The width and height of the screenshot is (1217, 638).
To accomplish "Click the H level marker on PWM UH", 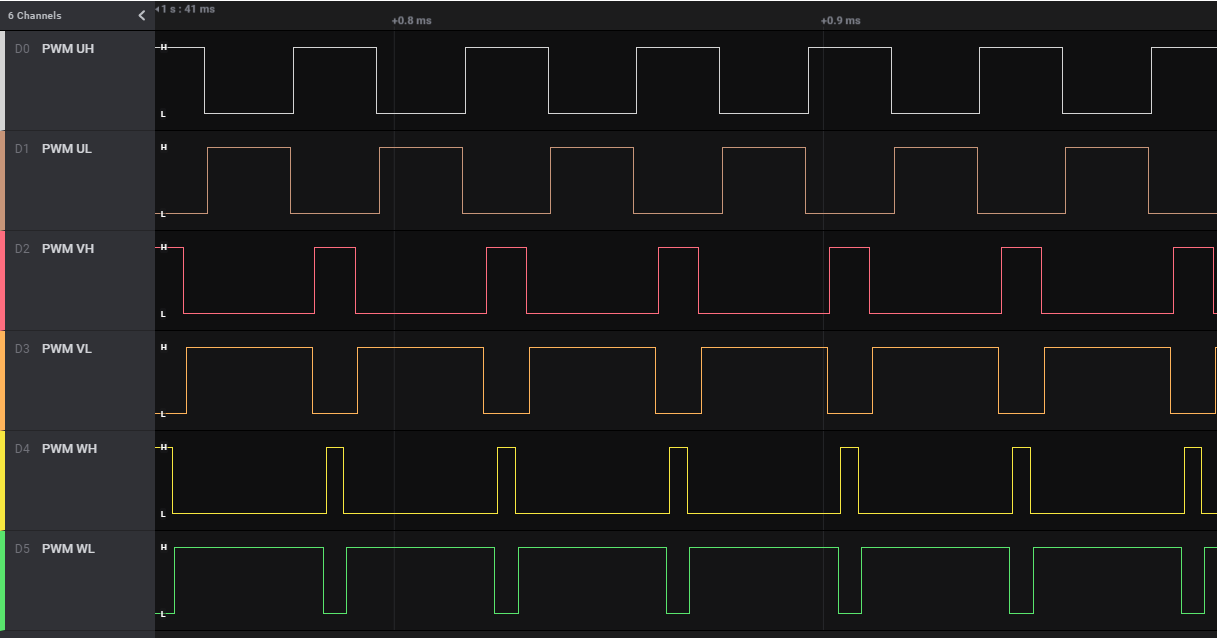I will coord(163,47).
